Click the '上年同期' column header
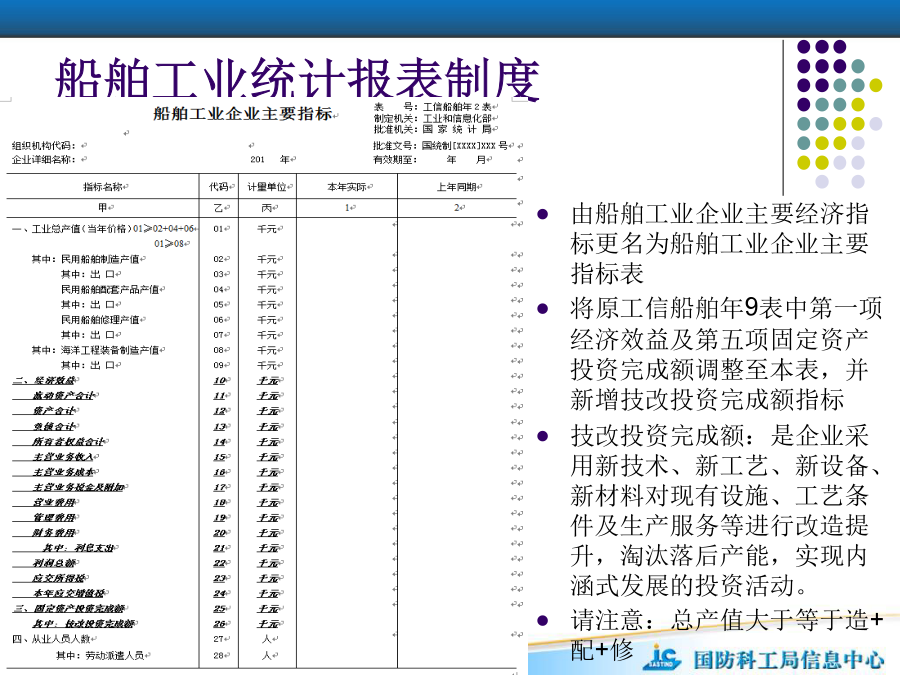Screen dimensions: 900x675 pyautogui.click(x=457, y=187)
